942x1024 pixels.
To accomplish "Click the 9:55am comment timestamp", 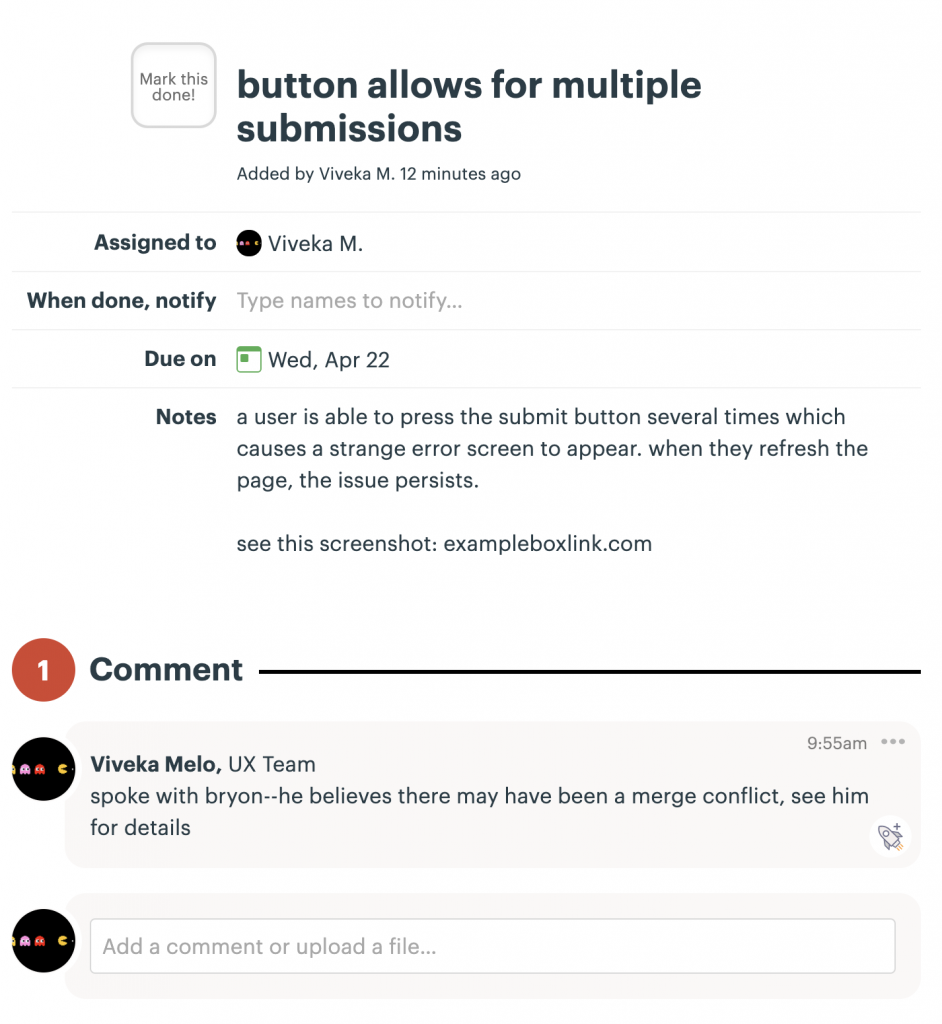I will click(x=836, y=742).
